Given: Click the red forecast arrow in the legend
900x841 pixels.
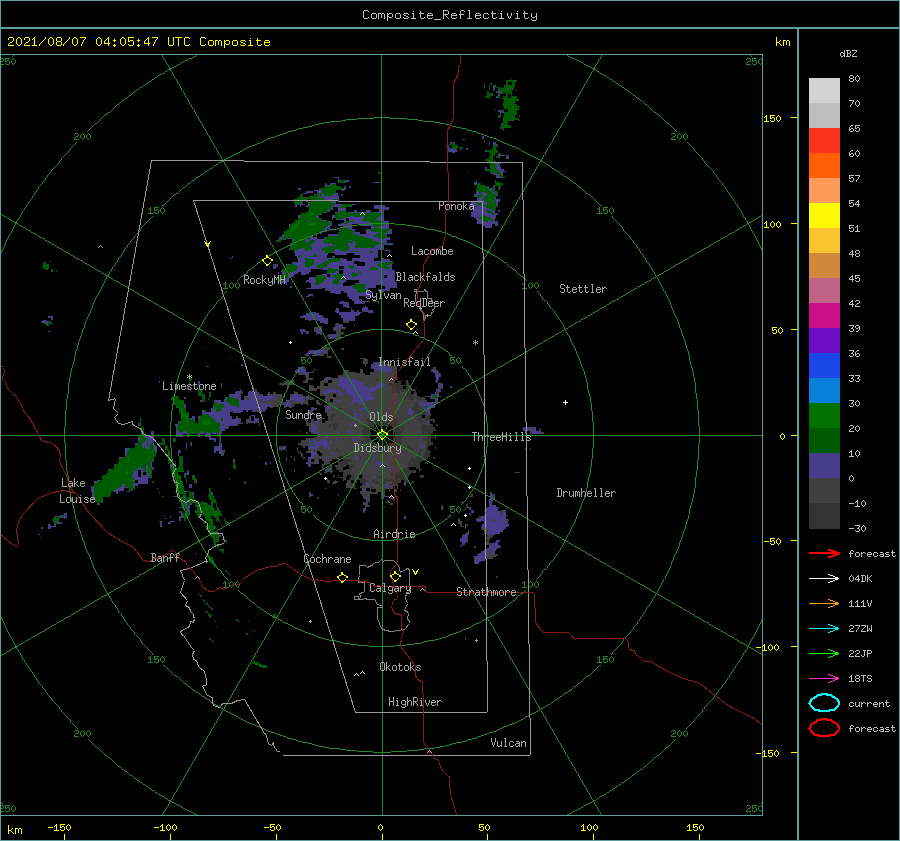Looking at the screenshot, I should 824,553.
